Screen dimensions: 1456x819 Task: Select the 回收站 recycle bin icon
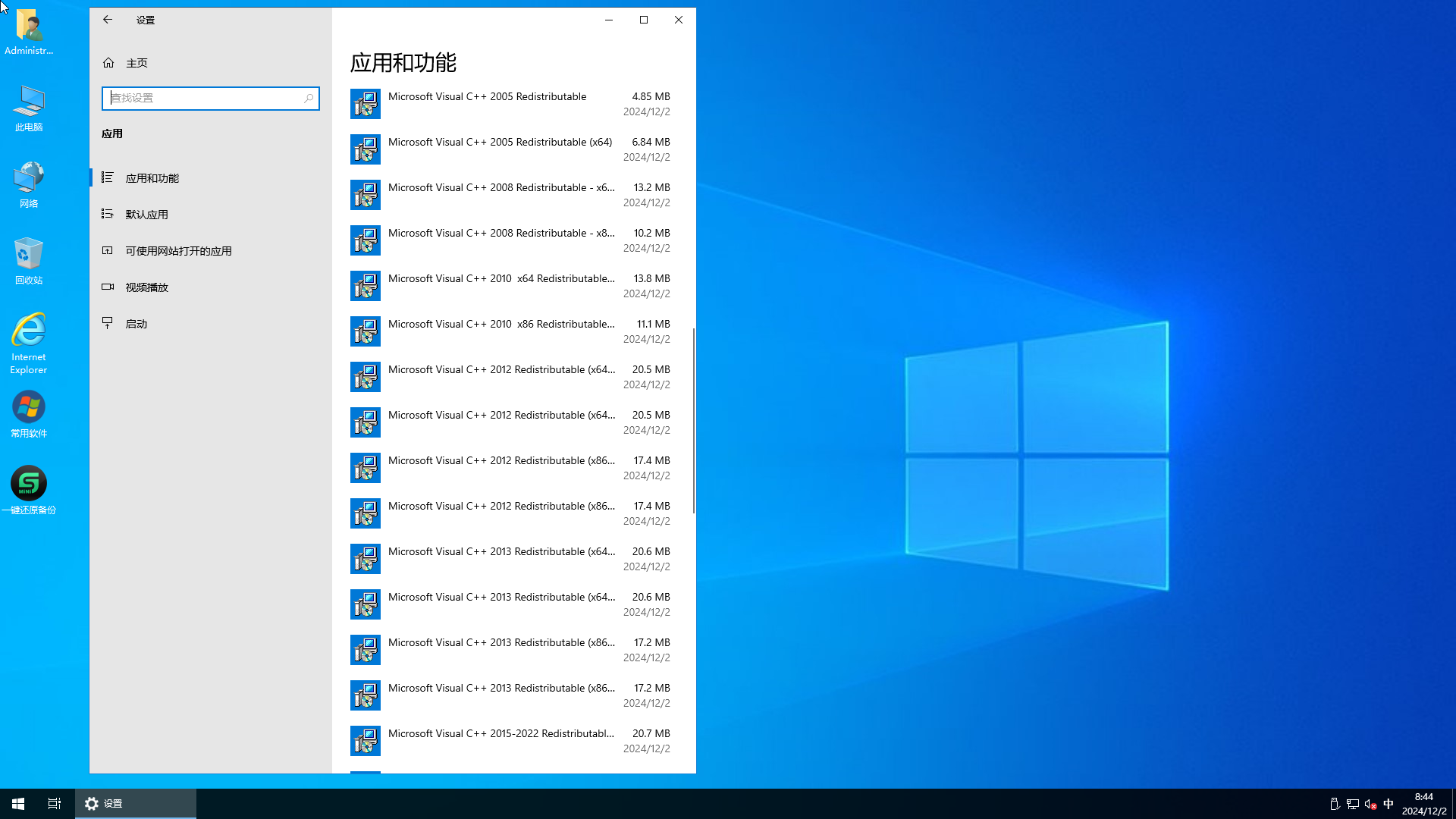(29, 261)
